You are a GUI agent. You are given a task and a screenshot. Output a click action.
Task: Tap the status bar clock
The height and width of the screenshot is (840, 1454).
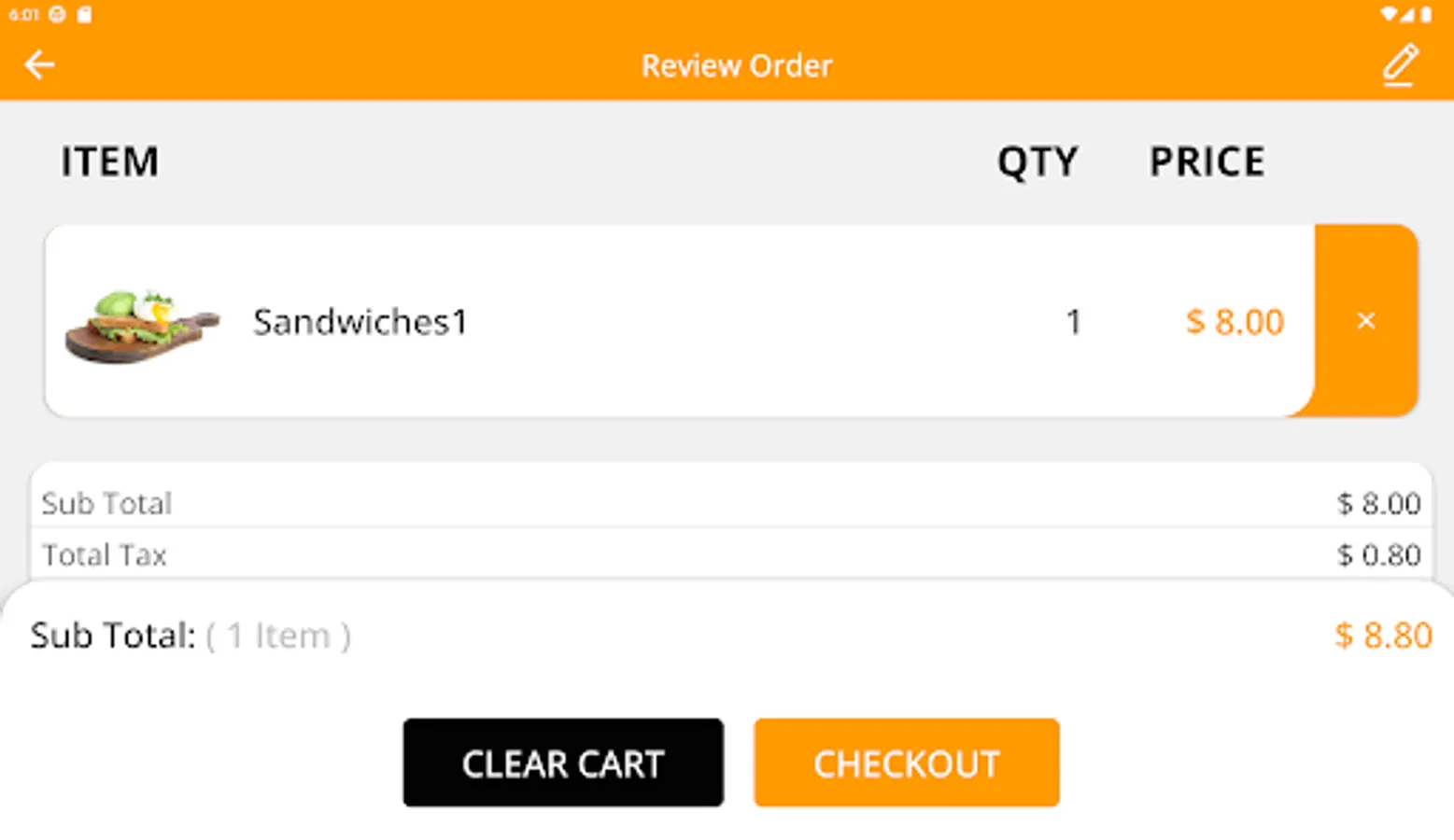coord(23,14)
